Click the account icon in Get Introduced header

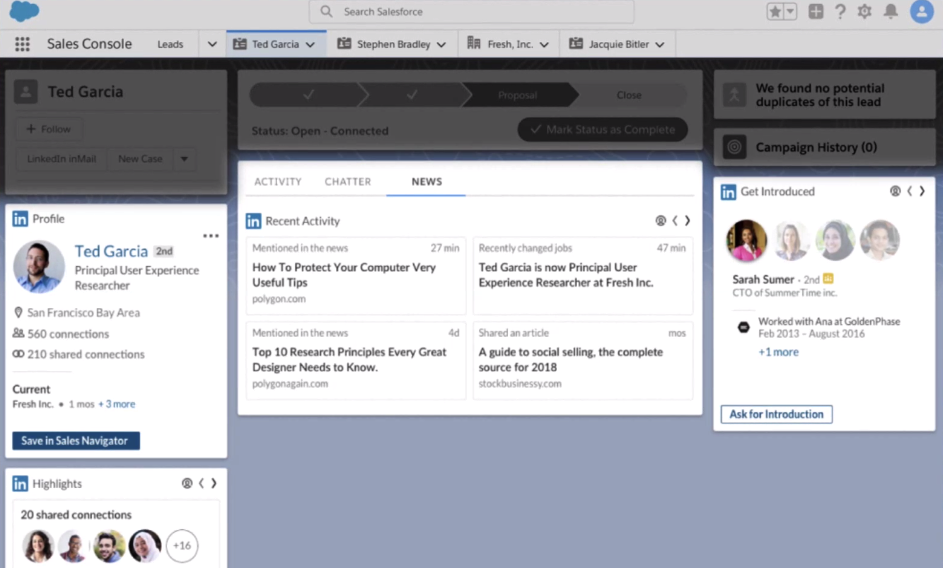tap(895, 191)
